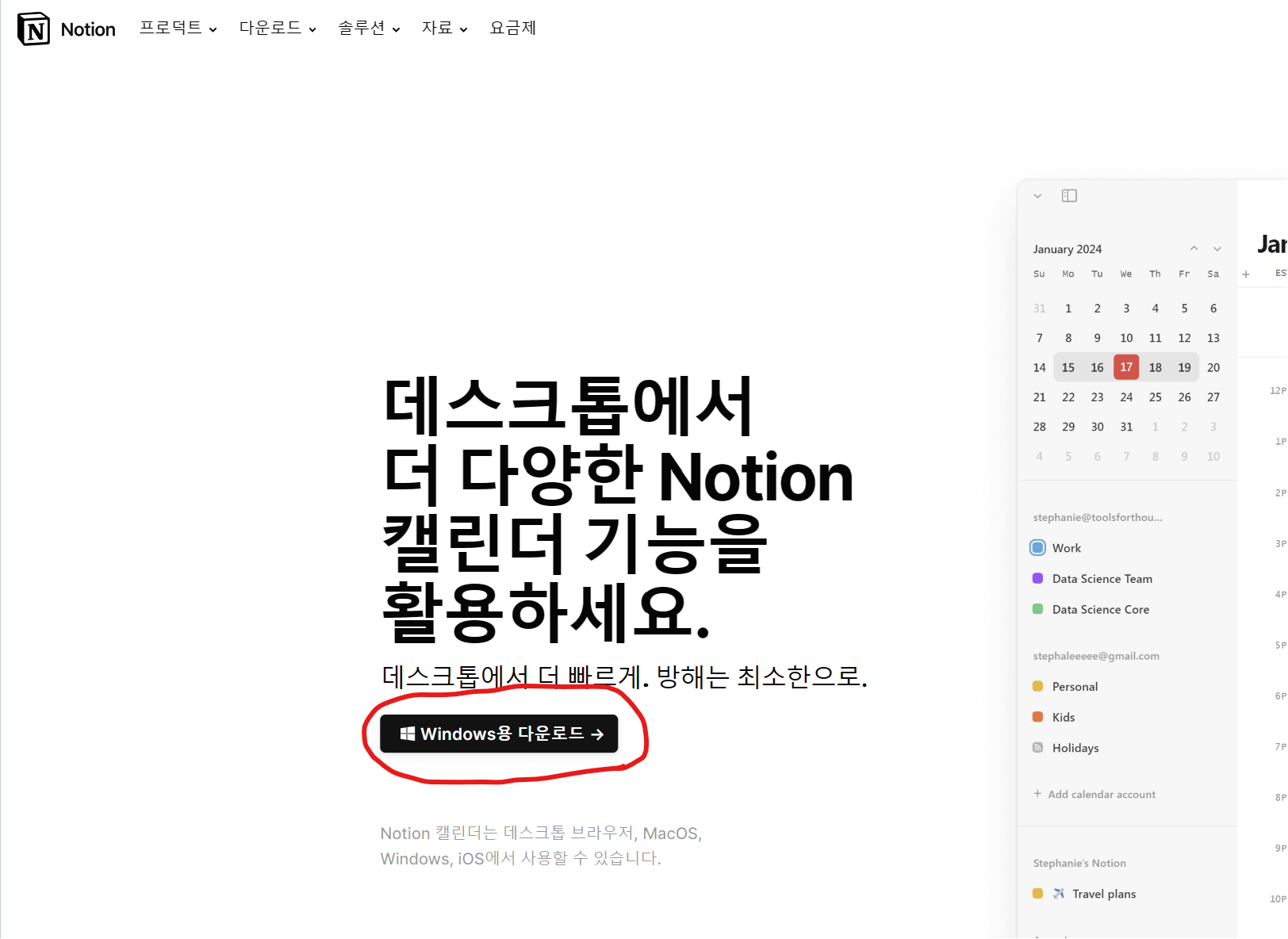Click the Stephanie's Notion section label
The width and height of the screenshot is (1288, 939).
(x=1079, y=864)
